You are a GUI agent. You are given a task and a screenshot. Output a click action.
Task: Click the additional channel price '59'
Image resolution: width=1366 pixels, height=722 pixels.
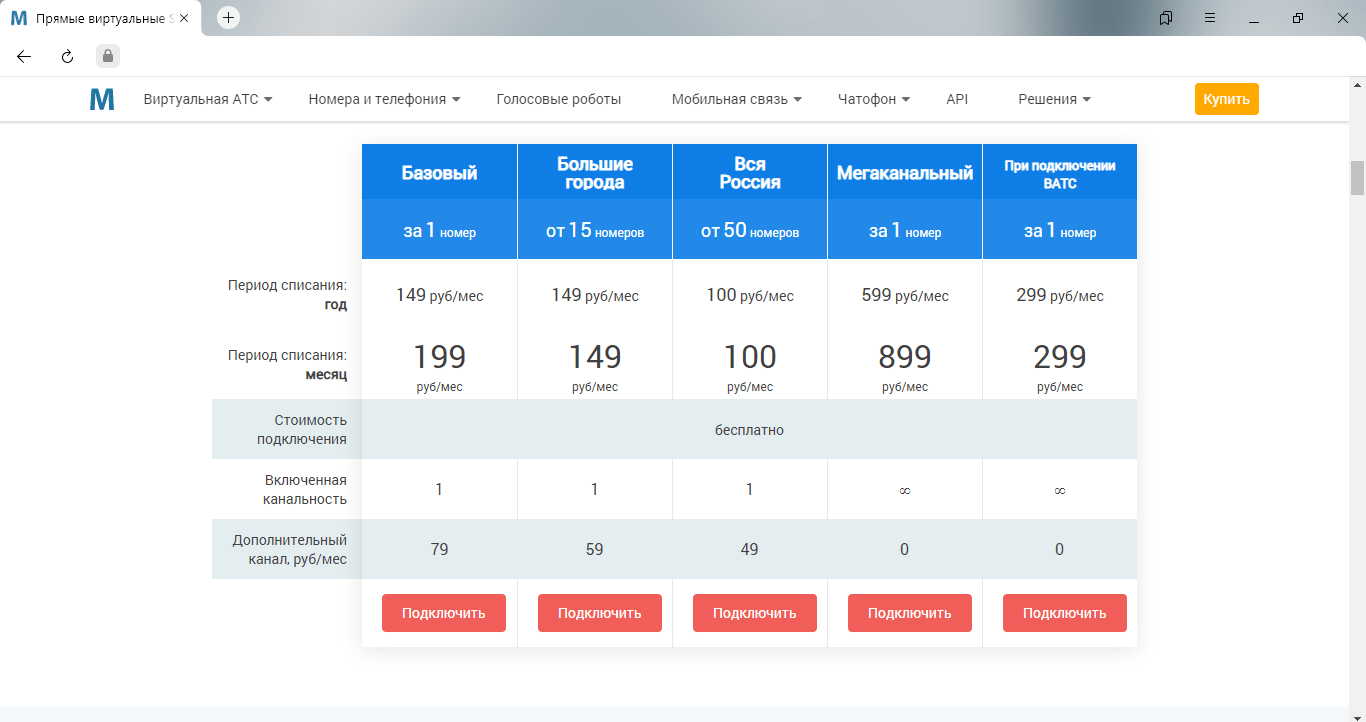(x=595, y=549)
